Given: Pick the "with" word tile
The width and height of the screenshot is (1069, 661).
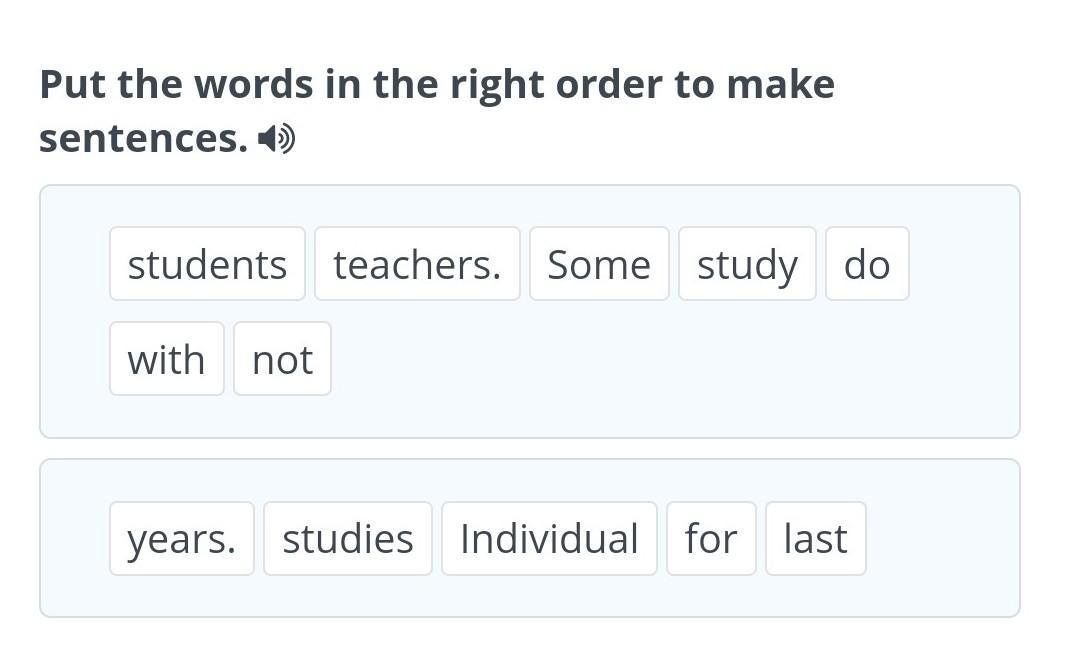Looking at the screenshot, I should [166, 359].
